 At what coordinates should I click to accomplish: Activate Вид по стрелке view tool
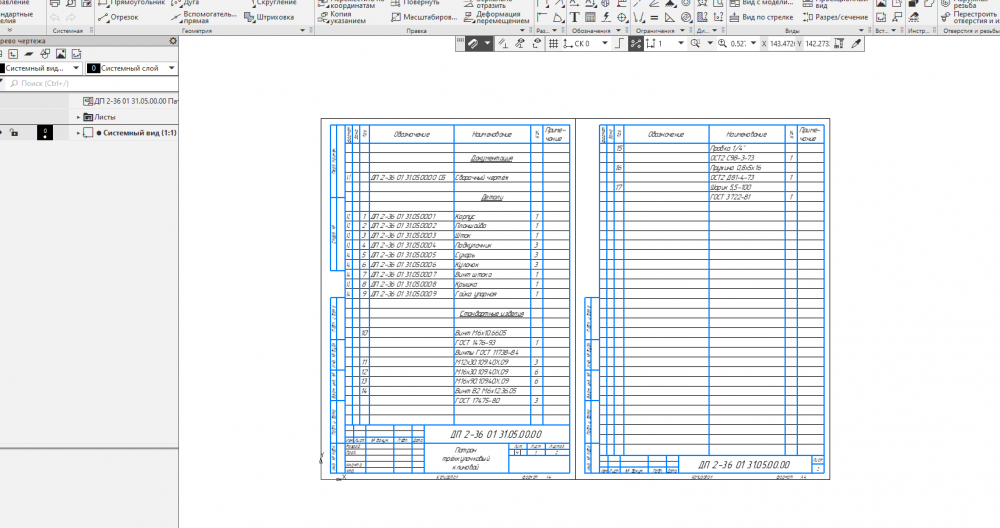tap(761, 17)
